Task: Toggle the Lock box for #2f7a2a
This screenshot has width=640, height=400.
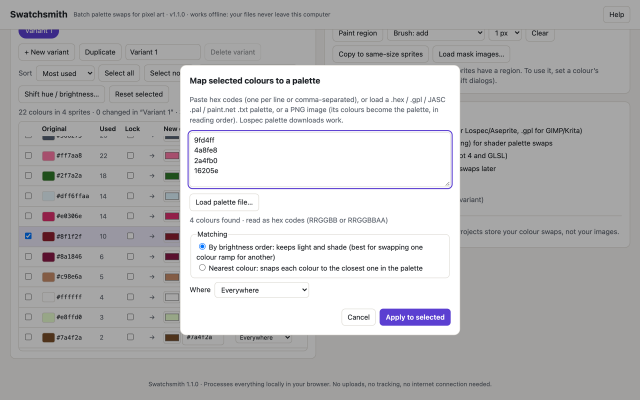Action: pos(130,176)
